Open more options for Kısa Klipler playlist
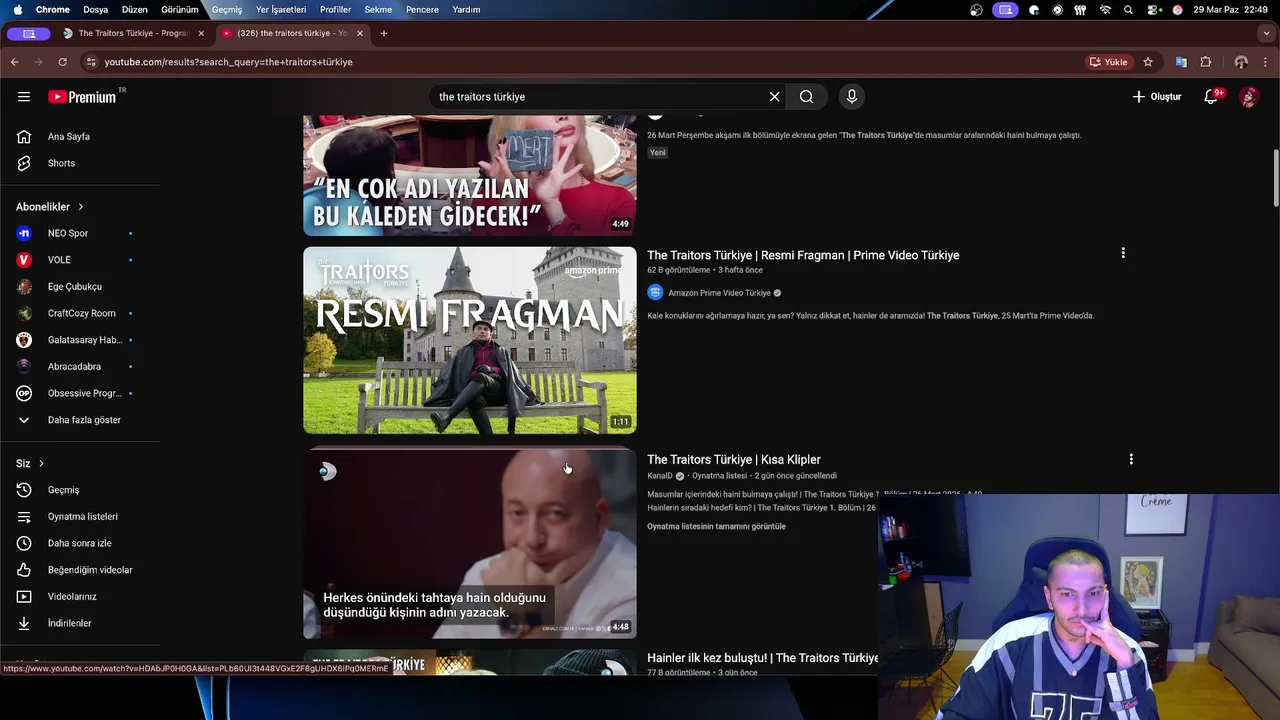The width and height of the screenshot is (1280, 720). pyautogui.click(x=1131, y=459)
